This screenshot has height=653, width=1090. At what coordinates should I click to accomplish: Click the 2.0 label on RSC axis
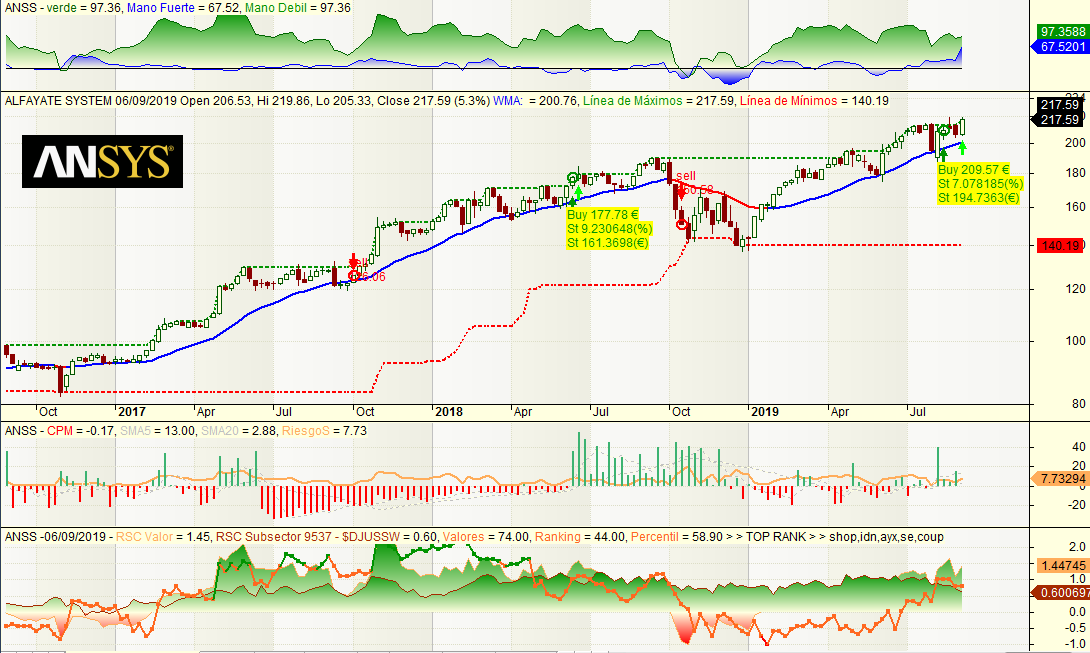pos(1077,547)
